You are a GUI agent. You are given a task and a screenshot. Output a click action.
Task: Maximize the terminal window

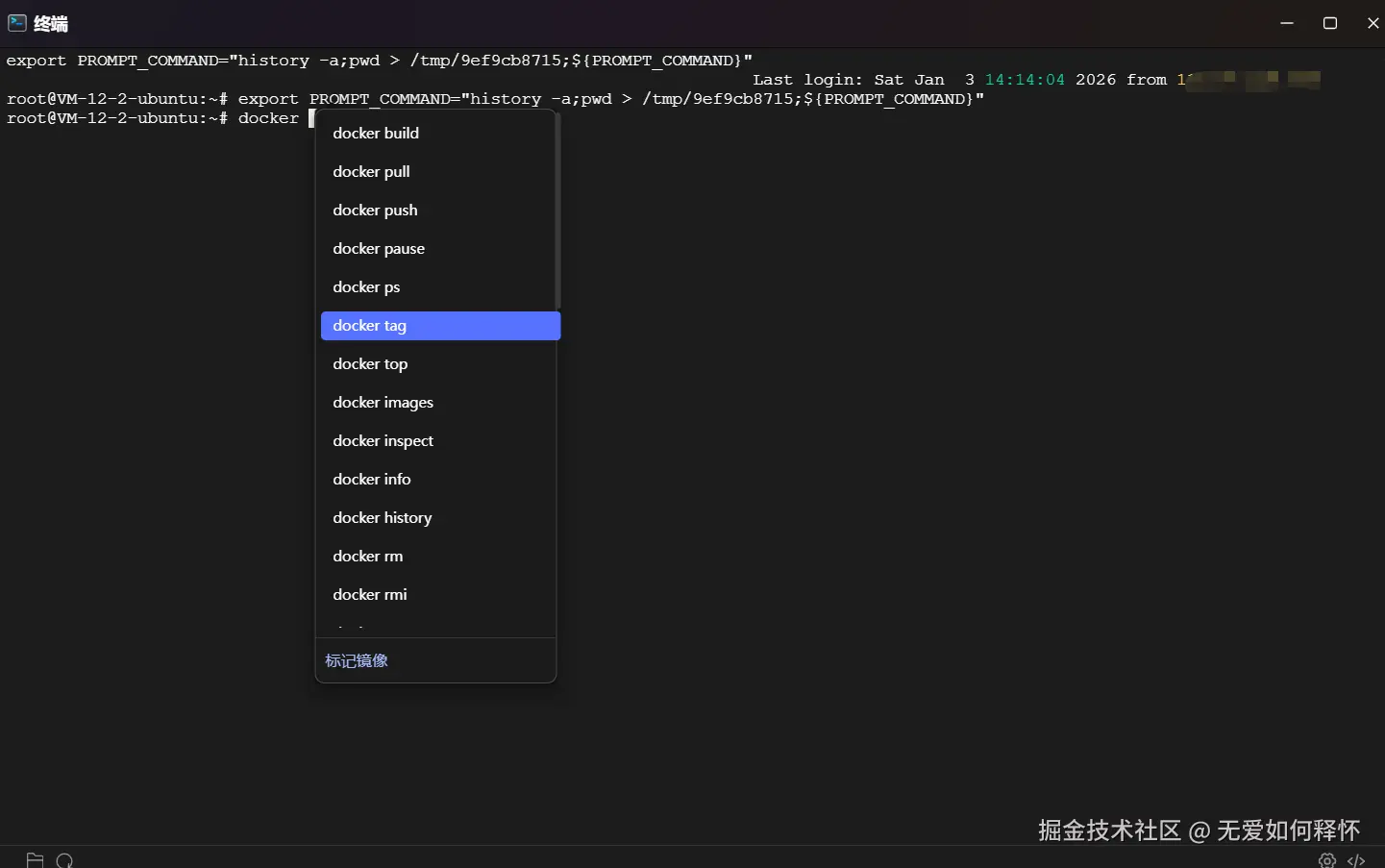click(1330, 23)
